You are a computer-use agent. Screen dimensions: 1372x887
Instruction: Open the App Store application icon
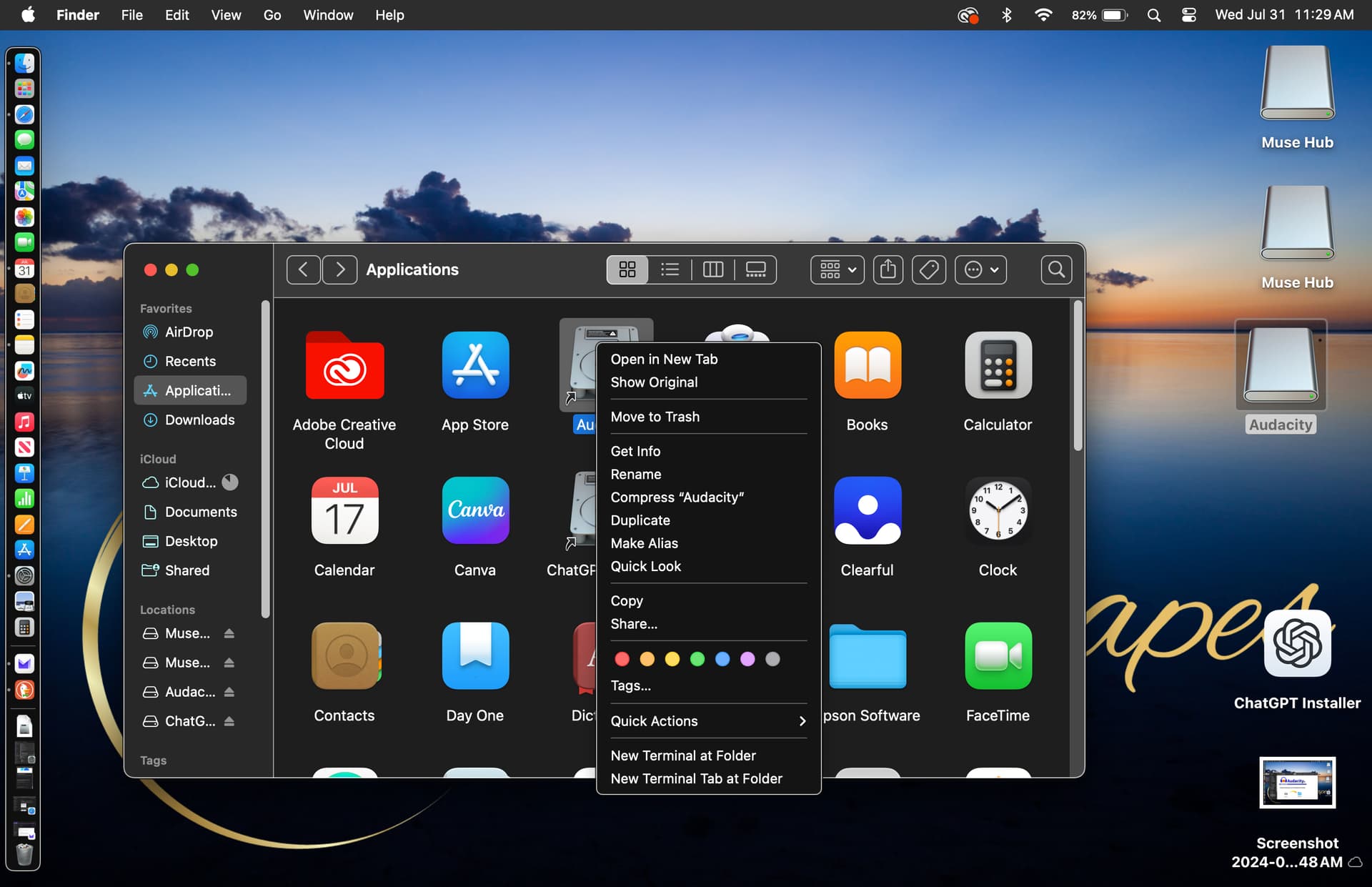tap(475, 365)
